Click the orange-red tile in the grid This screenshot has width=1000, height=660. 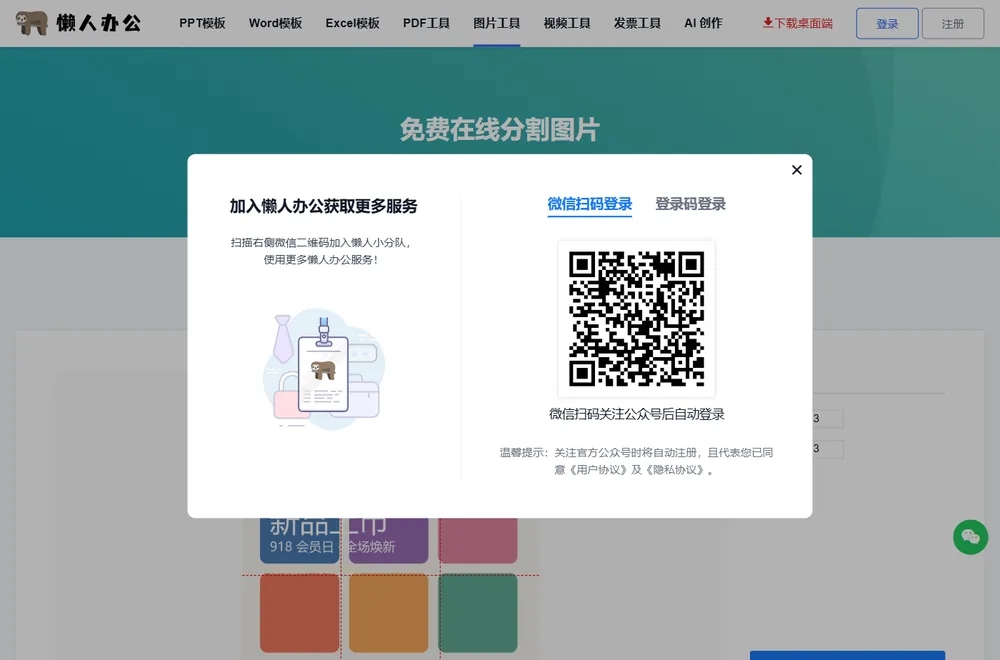tap(299, 612)
